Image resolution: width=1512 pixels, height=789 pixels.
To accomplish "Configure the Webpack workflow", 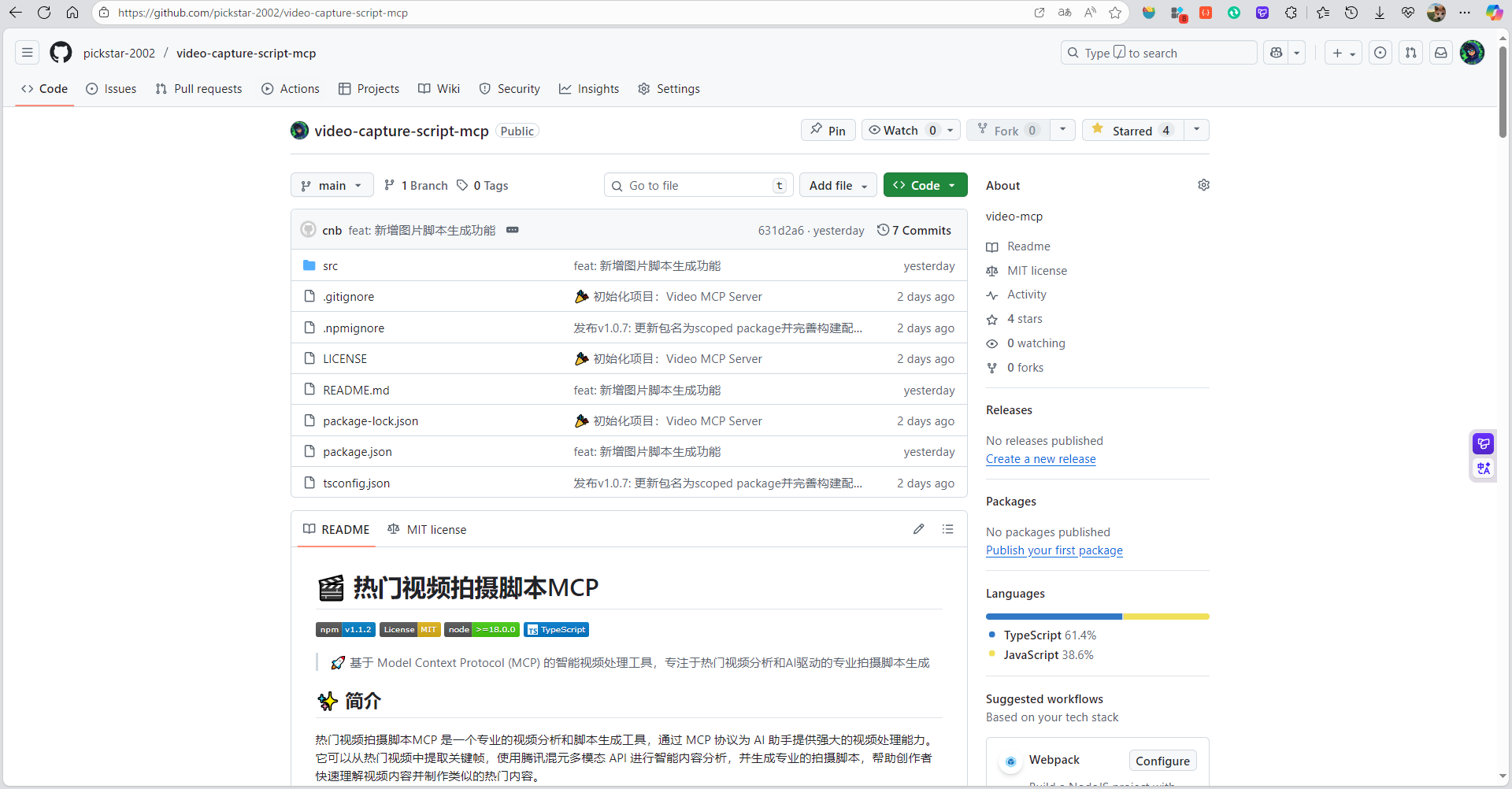I will pos(1162,761).
